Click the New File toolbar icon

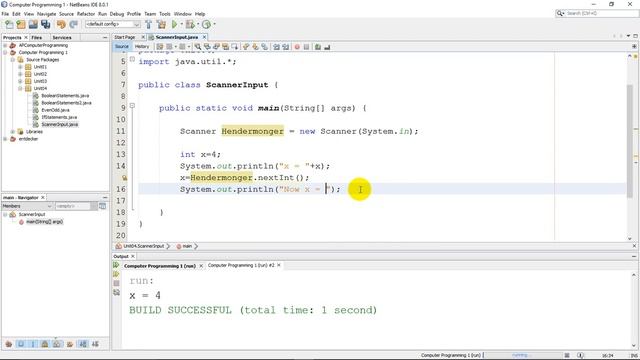pyautogui.click(x=9, y=24)
